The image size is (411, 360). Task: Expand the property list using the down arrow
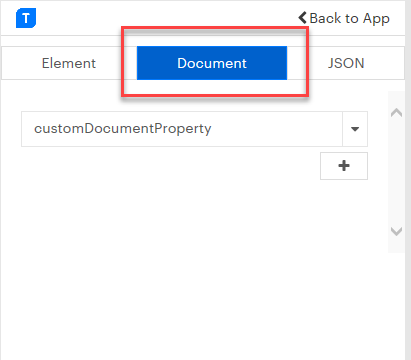click(x=355, y=129)
